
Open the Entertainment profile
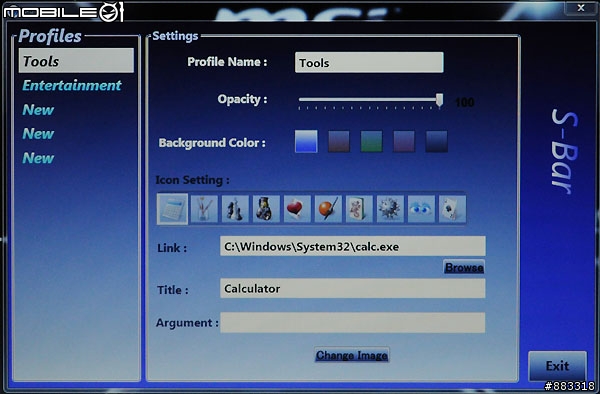point(72,85)
